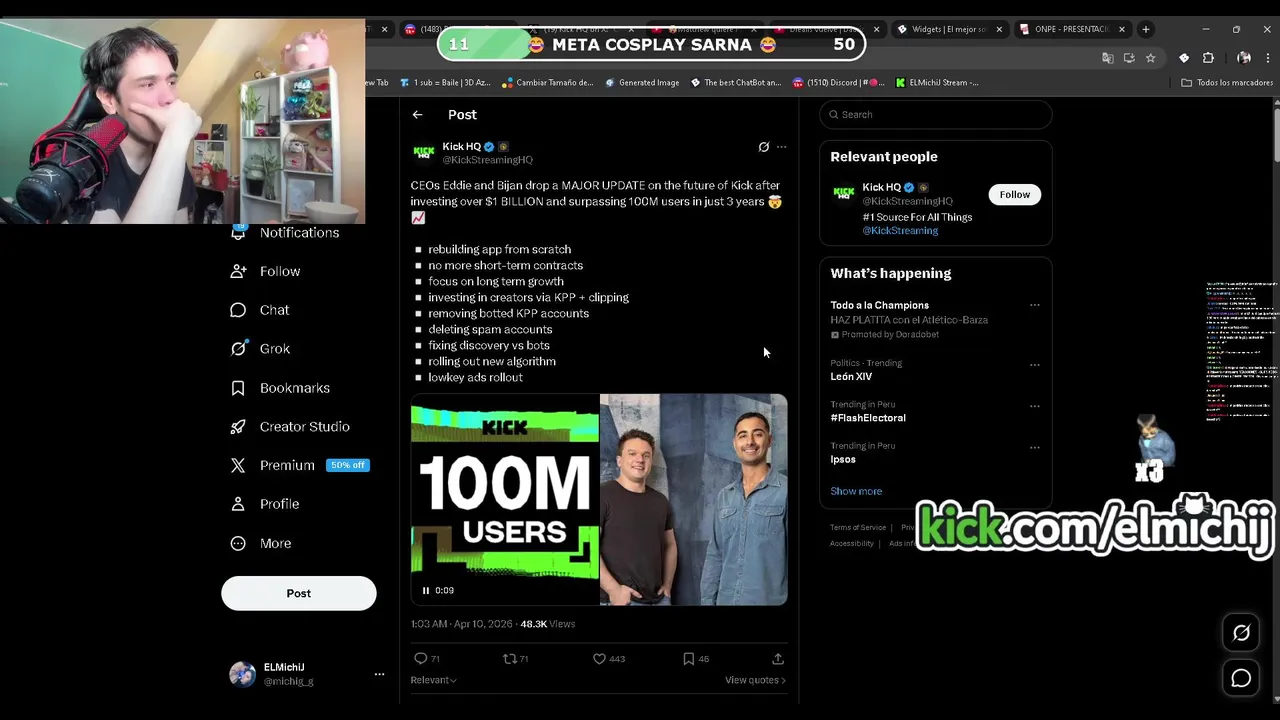Click the ELMichiJ account avatar

pyautogui.click(x=243, y=674)
